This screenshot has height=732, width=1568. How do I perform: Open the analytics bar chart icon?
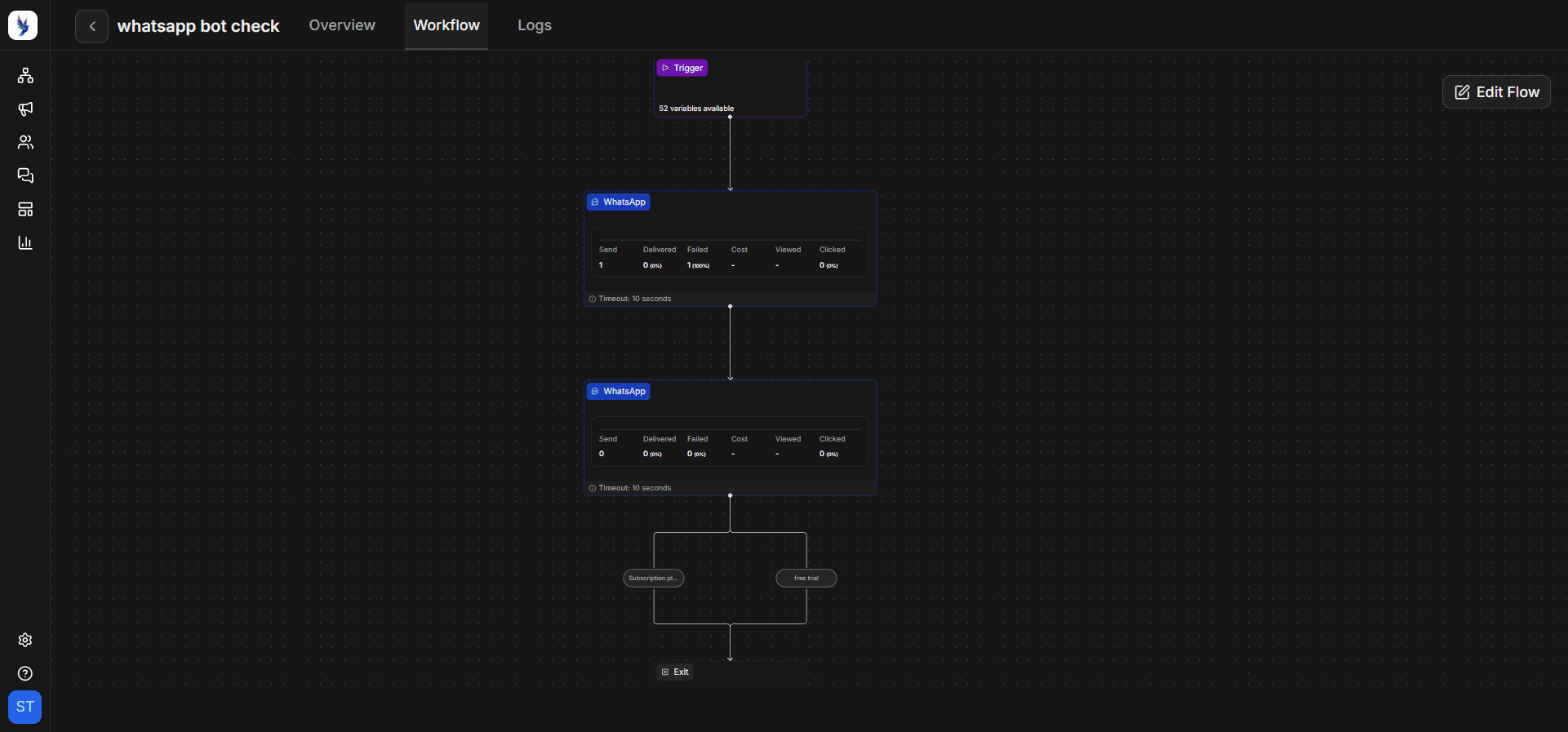click(25, 243)
